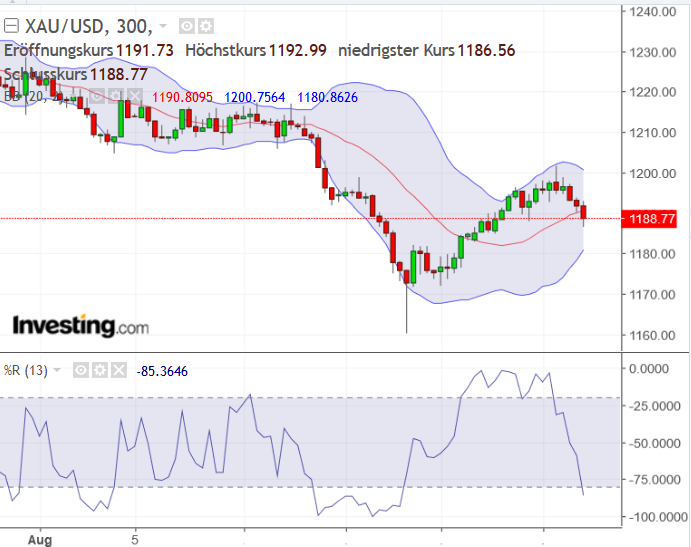Click the niedrigster Kurs 1186.56 value
Screen dimensions: 691x547
tap(486, 50)
